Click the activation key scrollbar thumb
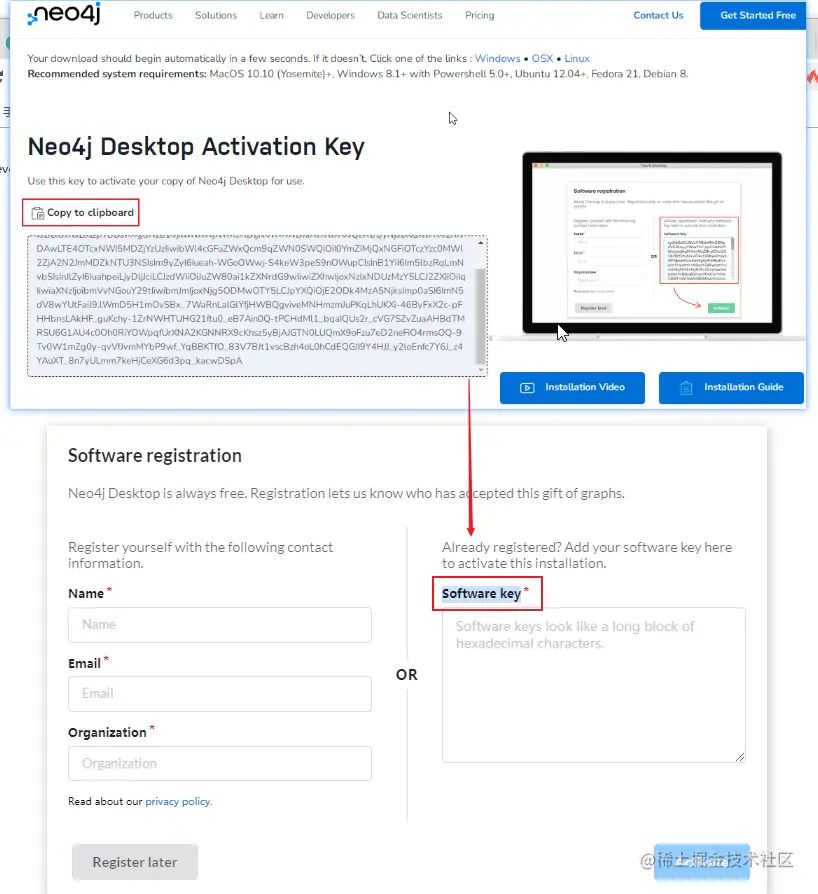The image size is (818, 894). tap(481, 315)
